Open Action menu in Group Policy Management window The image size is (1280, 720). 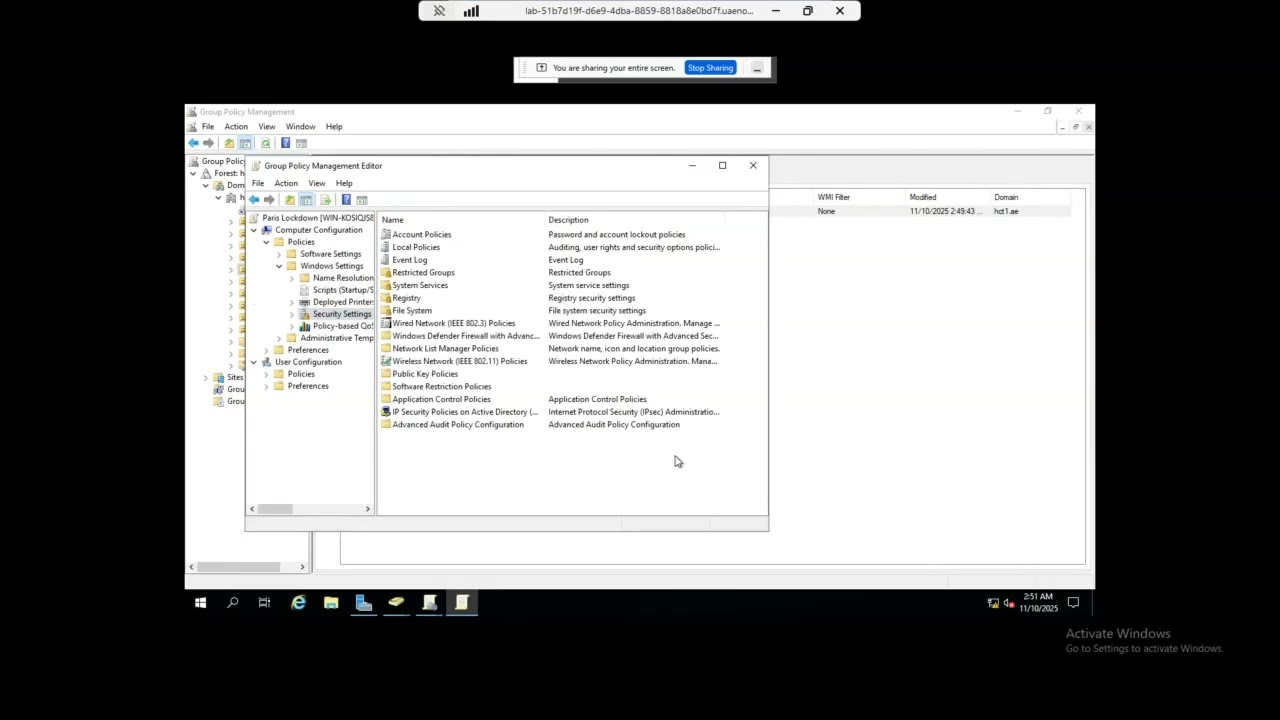pos(236,127)
